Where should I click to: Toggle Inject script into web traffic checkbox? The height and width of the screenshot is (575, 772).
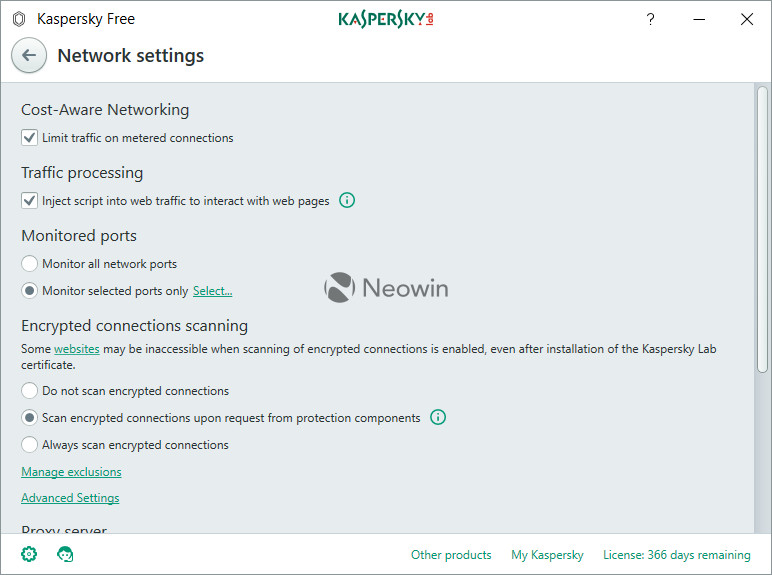[x=30, y=200]
